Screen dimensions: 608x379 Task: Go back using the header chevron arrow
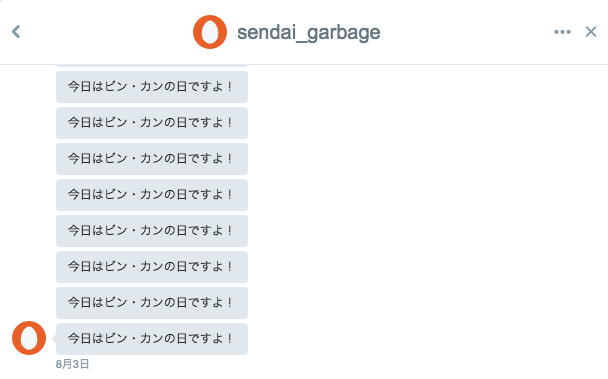(16, 32)
